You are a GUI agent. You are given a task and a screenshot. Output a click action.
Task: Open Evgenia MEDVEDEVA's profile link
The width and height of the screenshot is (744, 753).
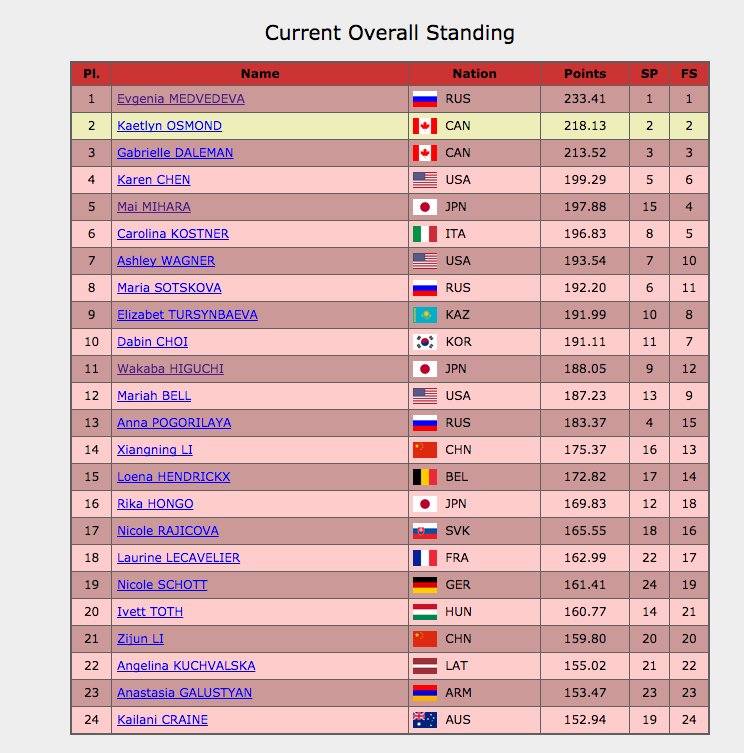coord(181,99)
